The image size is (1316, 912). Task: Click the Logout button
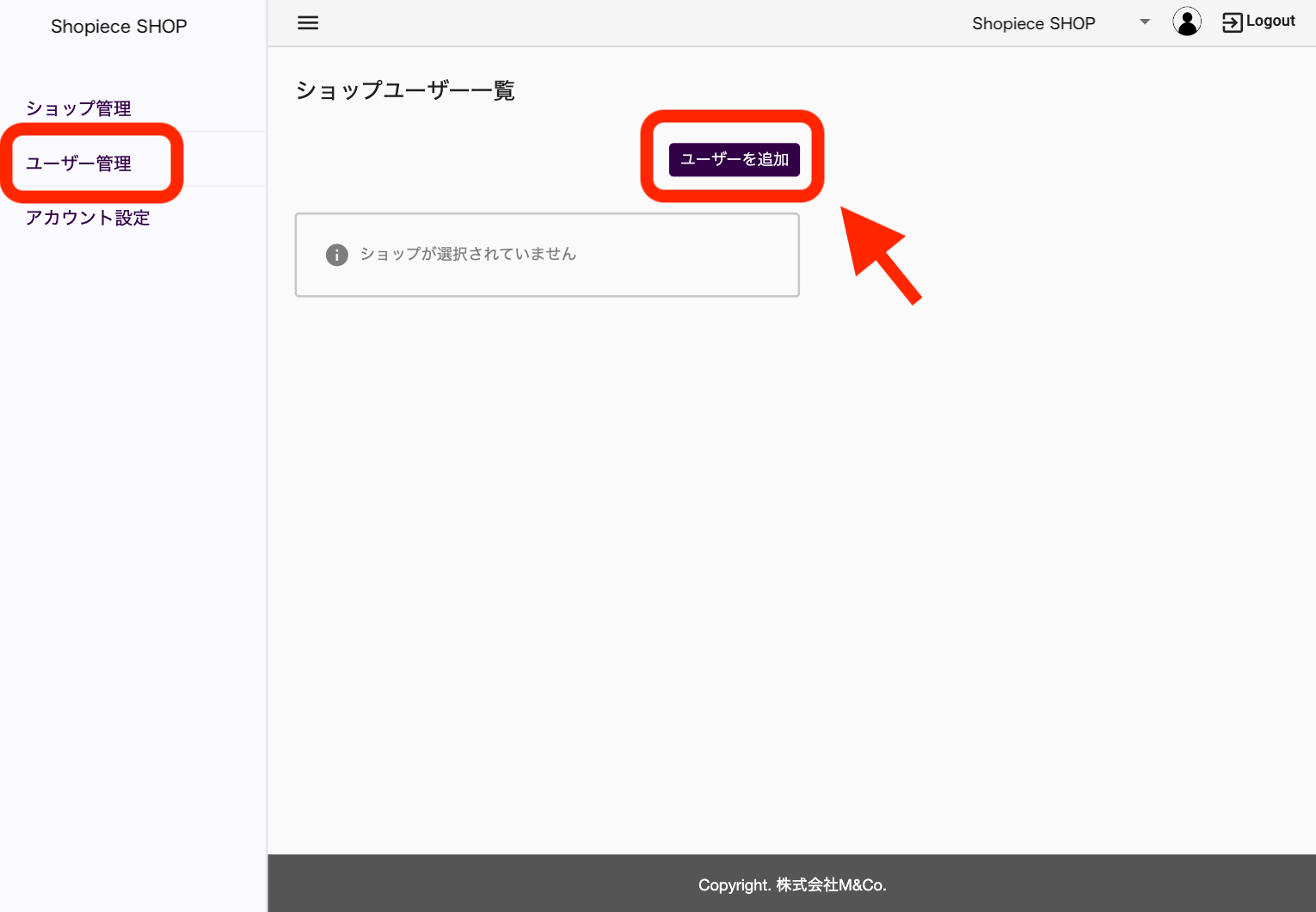(x=1258, y=22)
